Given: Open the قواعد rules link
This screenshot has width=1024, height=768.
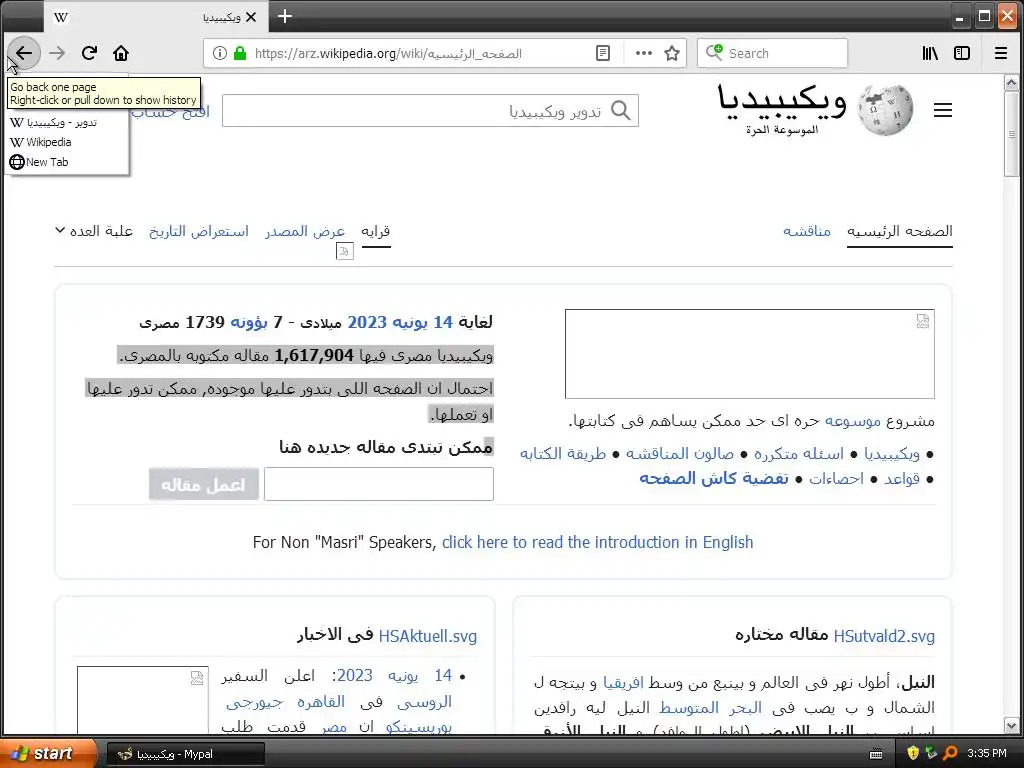Looking at the screenshot, I should click(902, 479).
